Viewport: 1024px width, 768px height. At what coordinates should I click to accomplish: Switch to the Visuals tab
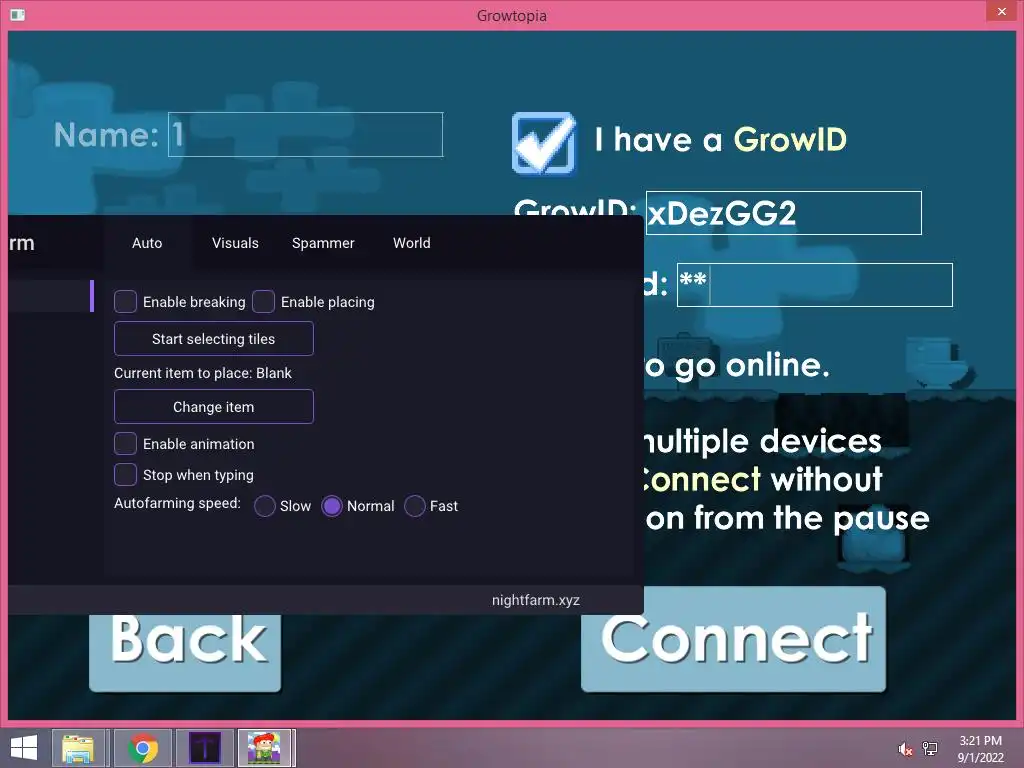pyautogui.click(x=235, y=243)
